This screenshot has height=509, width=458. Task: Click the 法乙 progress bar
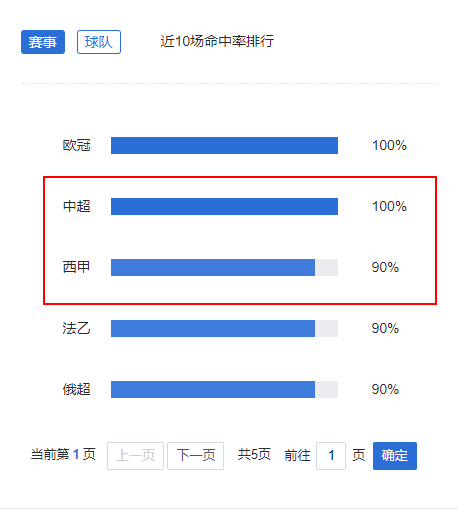[224, 328]
